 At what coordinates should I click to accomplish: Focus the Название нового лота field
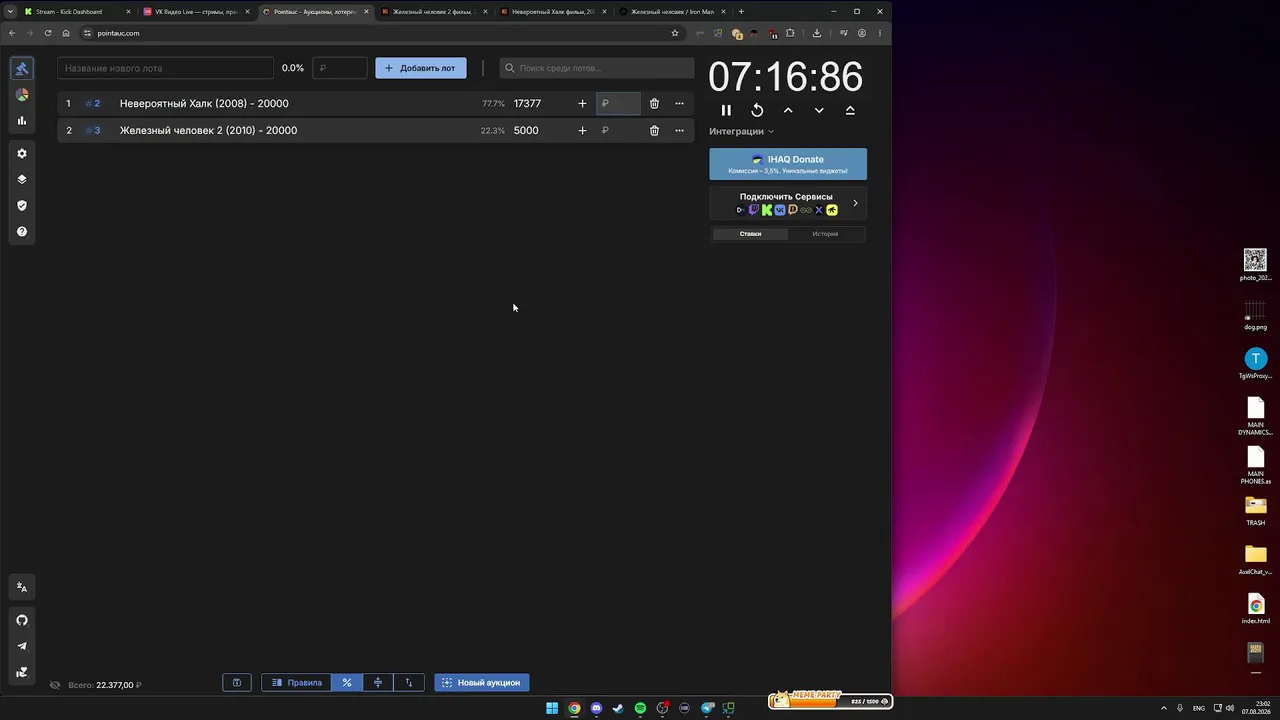pyautogui.click(x=165, y=68)
